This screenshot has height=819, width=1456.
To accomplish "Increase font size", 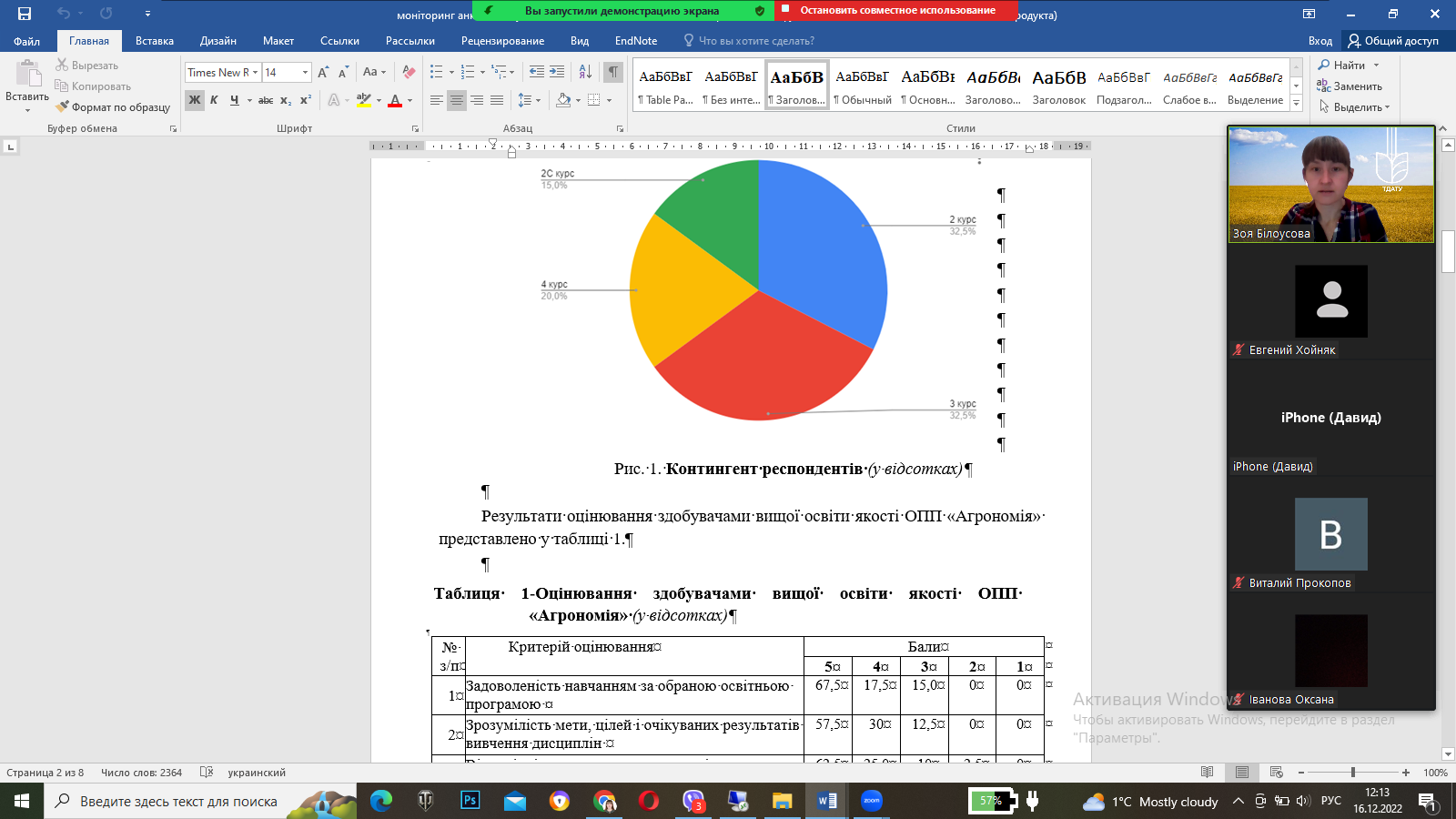I will point(323,72).
